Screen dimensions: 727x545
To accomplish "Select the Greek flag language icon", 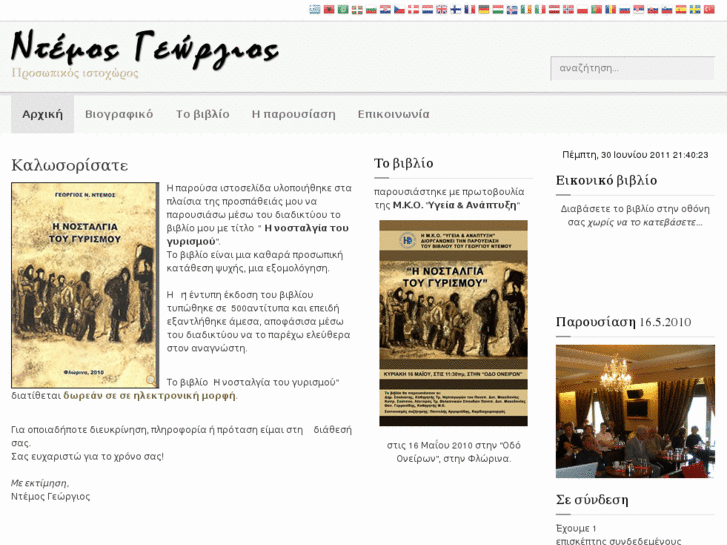I will [x=315, y=9].
